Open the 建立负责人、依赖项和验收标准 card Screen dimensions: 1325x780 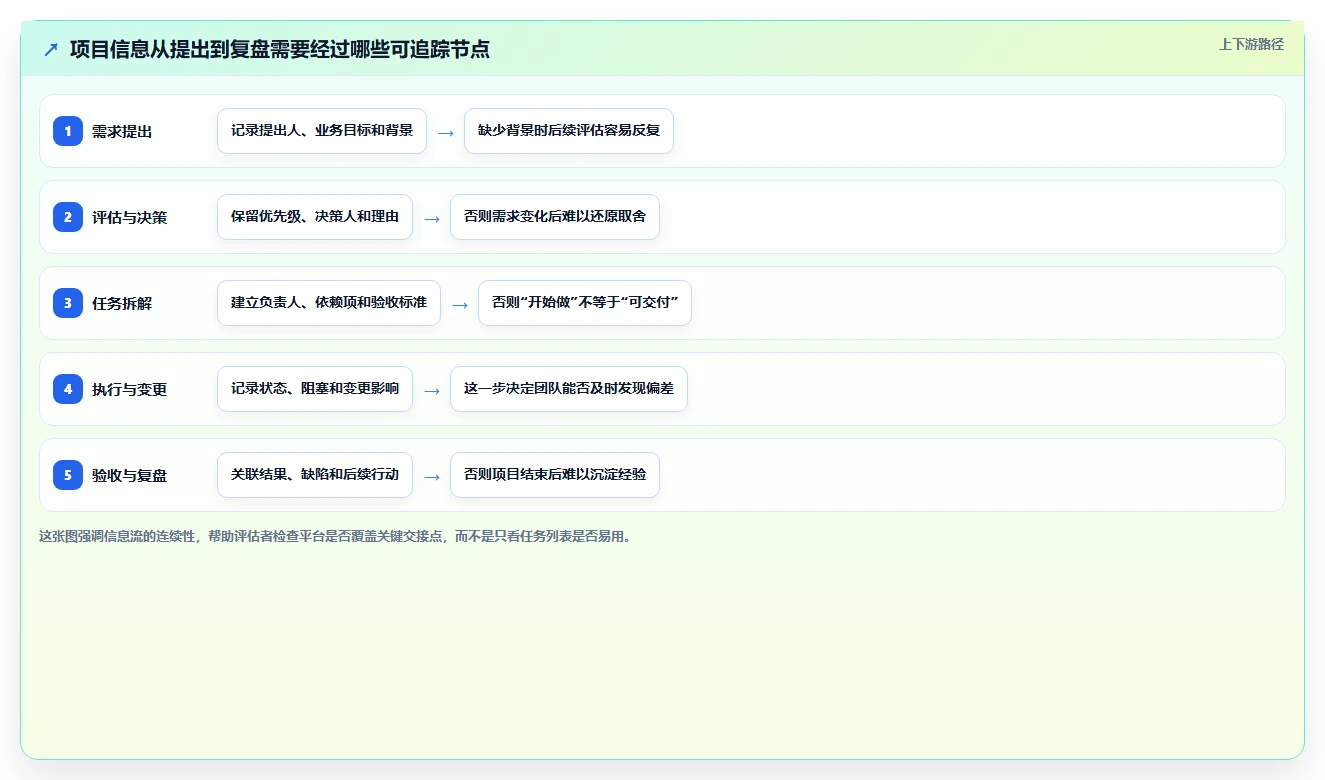pyautogui.click(x=329, y=303)
